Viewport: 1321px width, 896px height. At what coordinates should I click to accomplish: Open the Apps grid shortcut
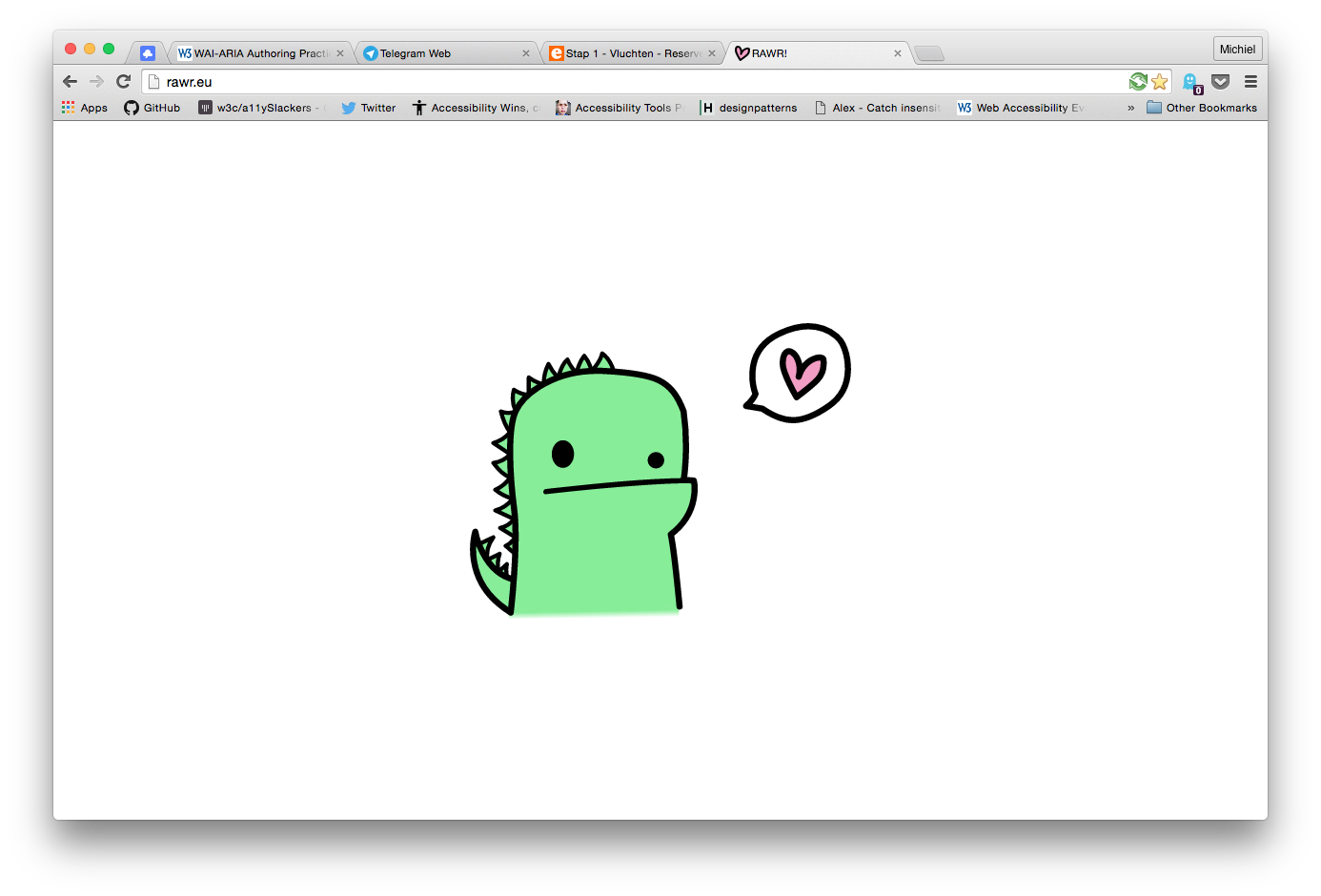click(x=85, y=108)
